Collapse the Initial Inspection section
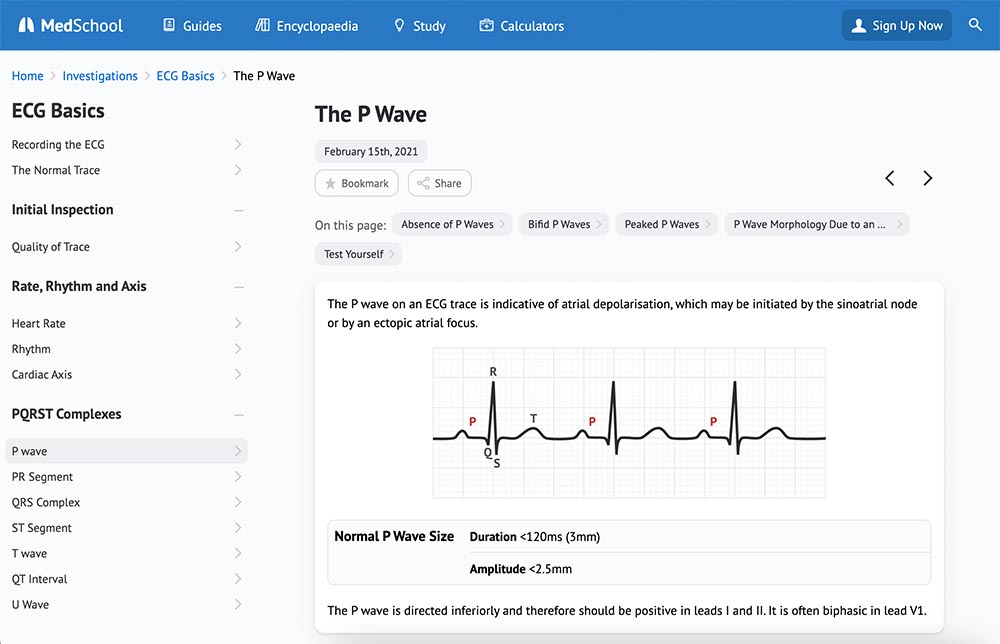 pyautogui.click(x=238, y=210)
